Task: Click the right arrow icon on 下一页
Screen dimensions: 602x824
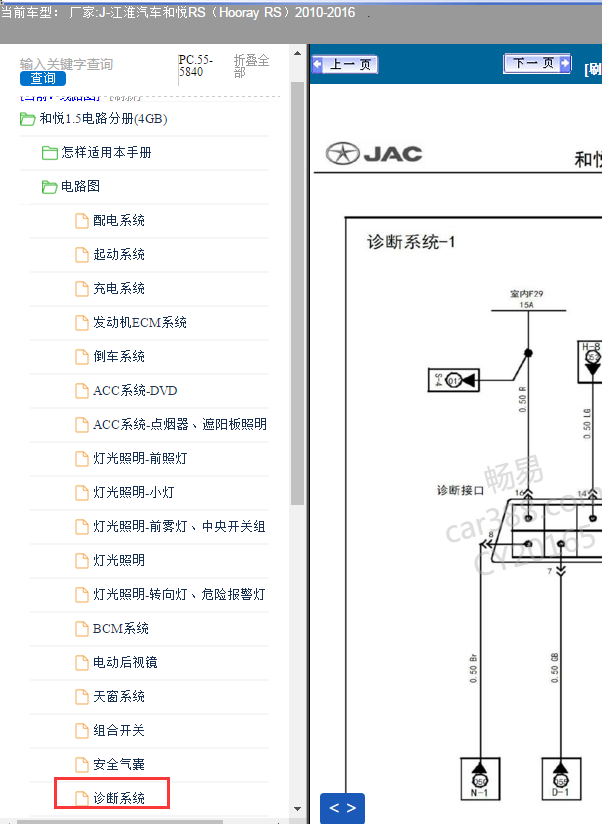Action: [565, 64]
